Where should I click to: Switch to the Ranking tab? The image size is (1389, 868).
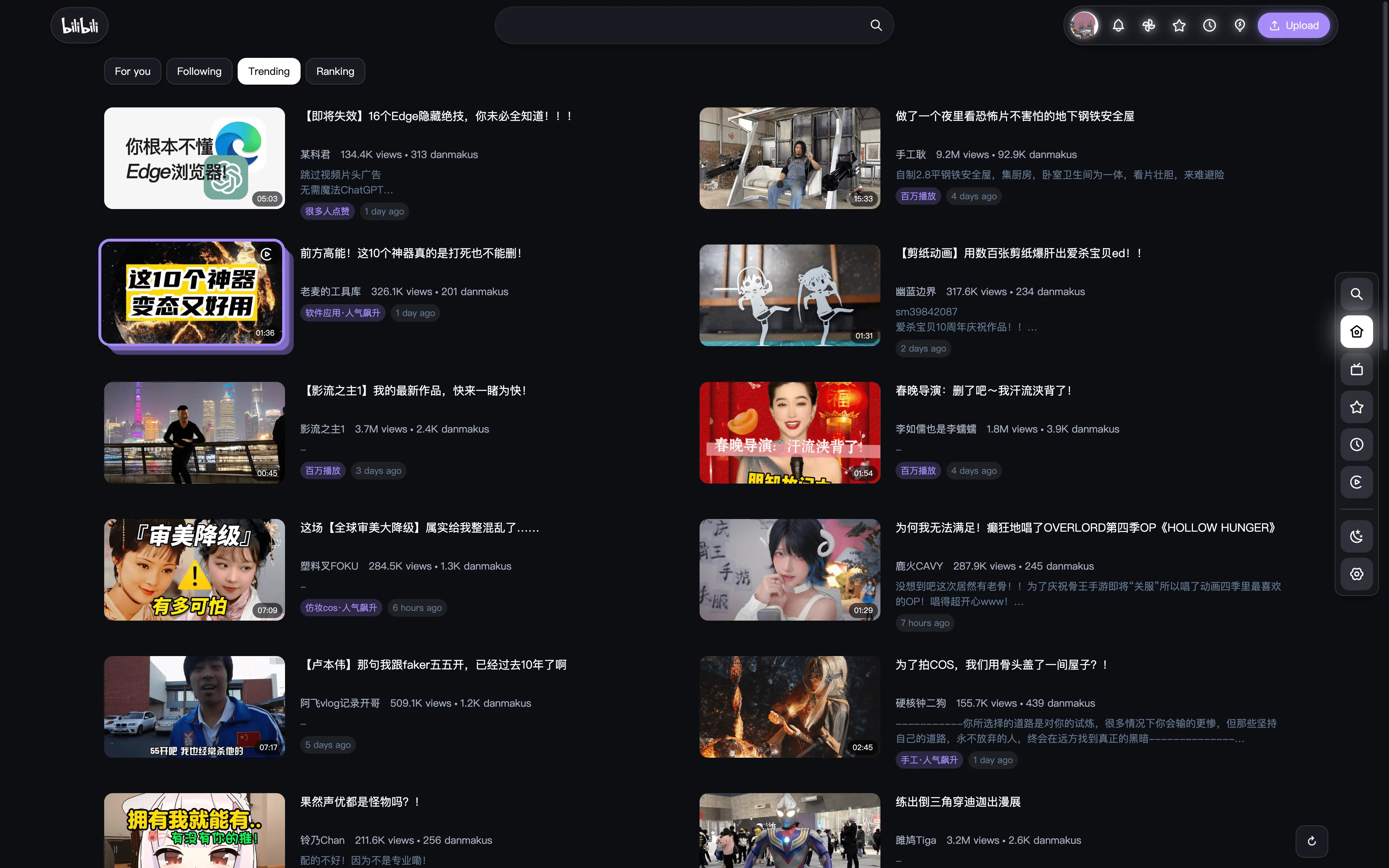pyautogui.click(x=335, y=71)
